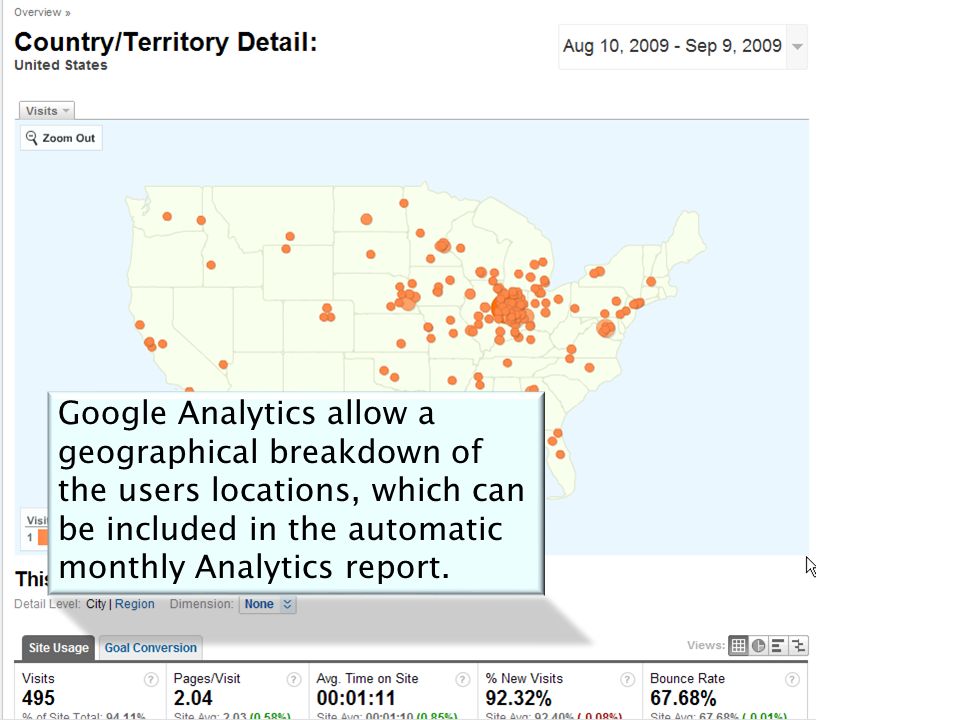The width and height of the screenshot is (960, 720).
Task: Click the largest orange cluster in Illinois area
Action: 509,307
